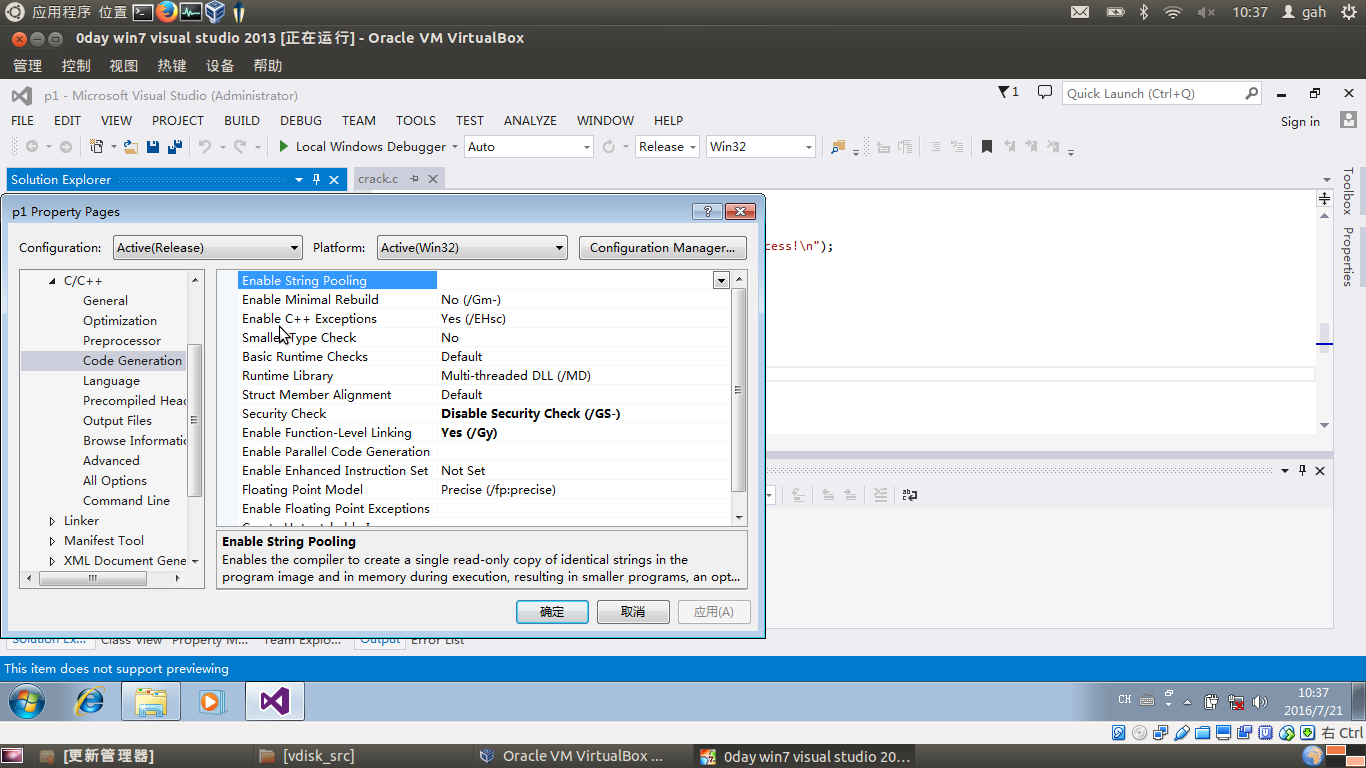Toggle bookmark with the bookmark toolbar icon
The image size is (1366, 768).
click(x=987, y=147)
